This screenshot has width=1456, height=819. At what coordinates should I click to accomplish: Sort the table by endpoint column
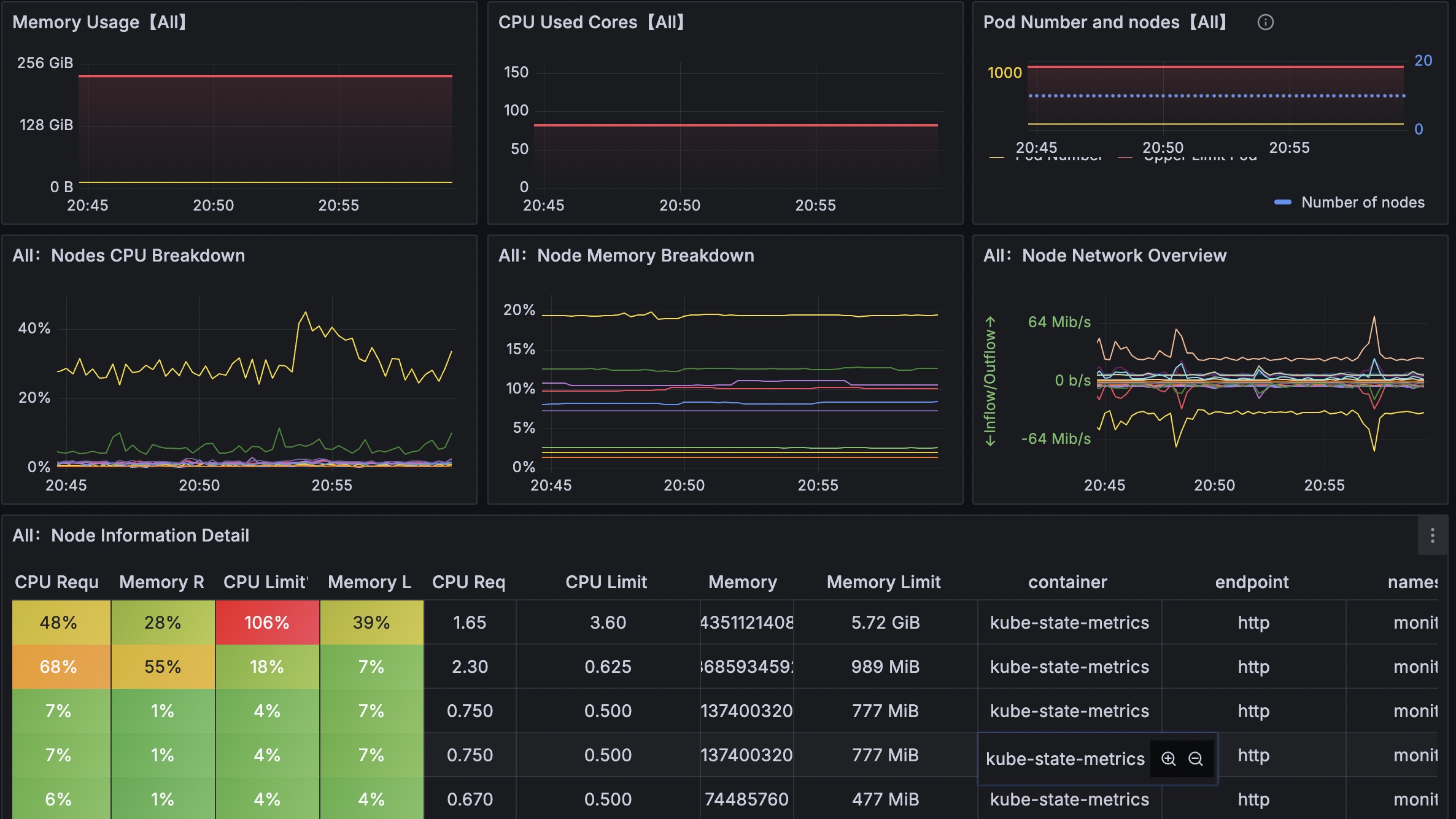pyautogui.click(x=1252, y=581)
